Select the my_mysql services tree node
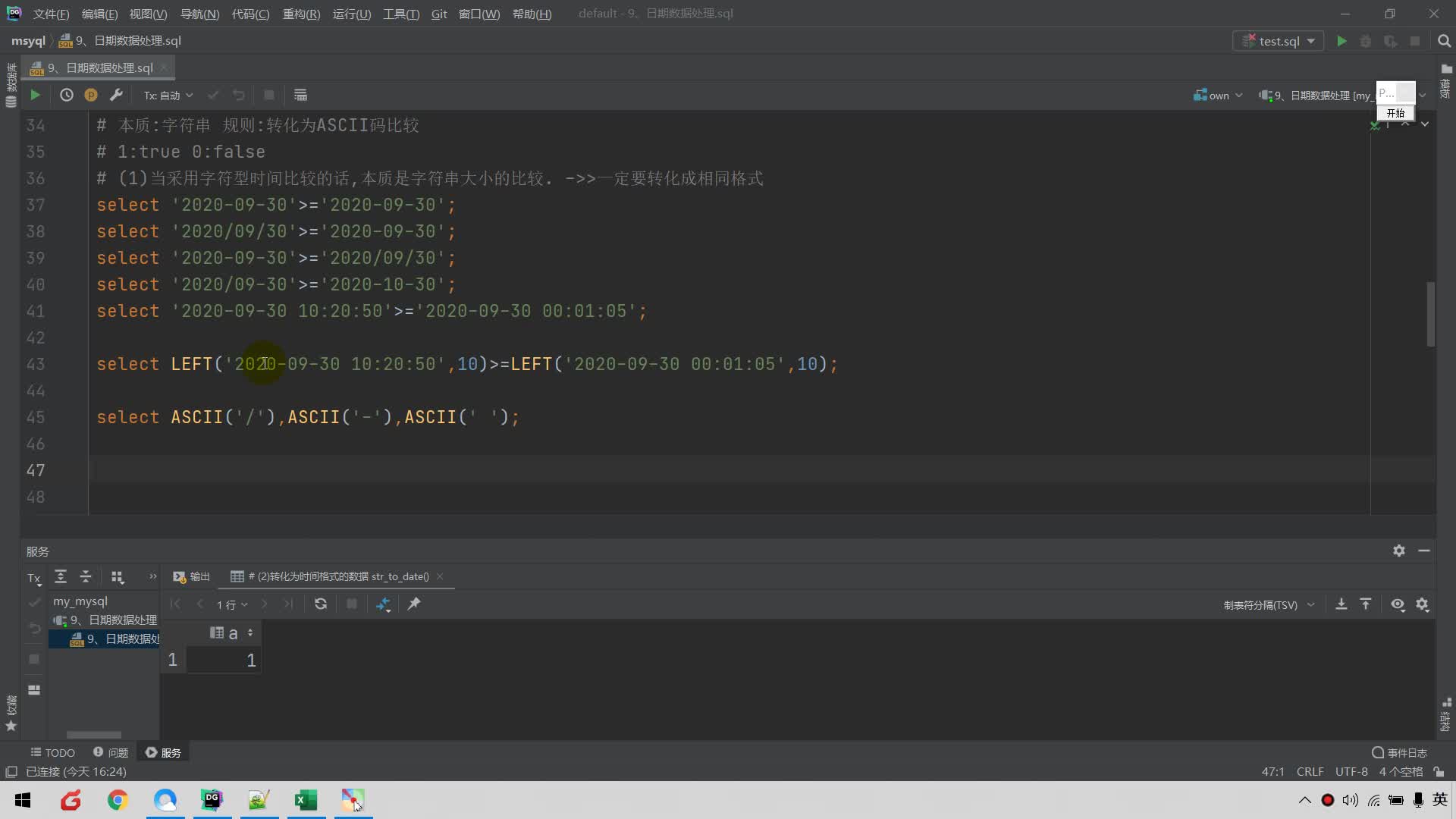 80,601
